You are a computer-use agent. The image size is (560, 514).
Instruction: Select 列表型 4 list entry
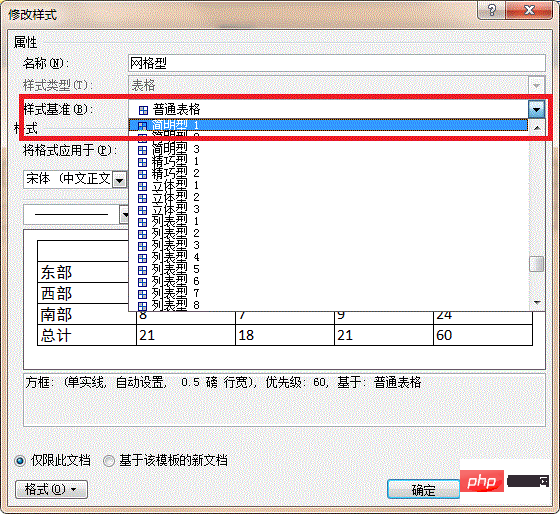[328, 257]
